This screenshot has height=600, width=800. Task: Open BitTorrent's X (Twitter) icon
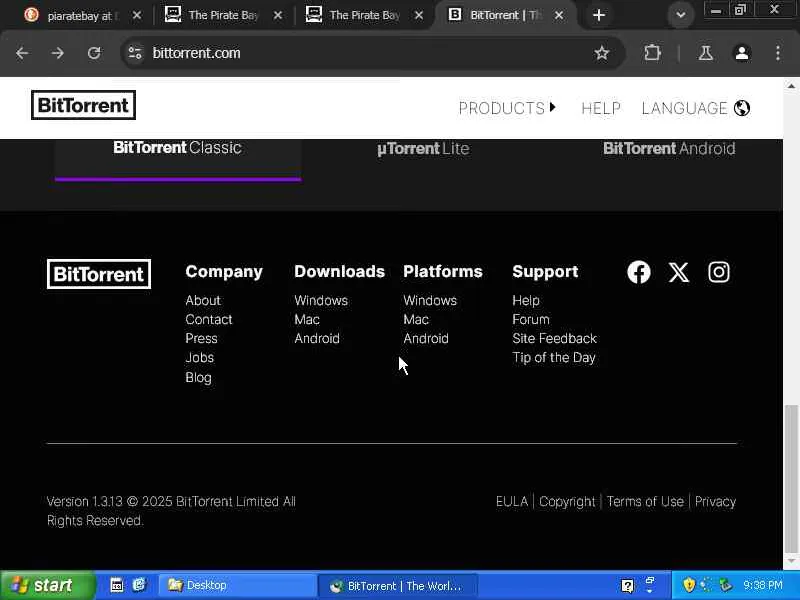tap(679, 272)
